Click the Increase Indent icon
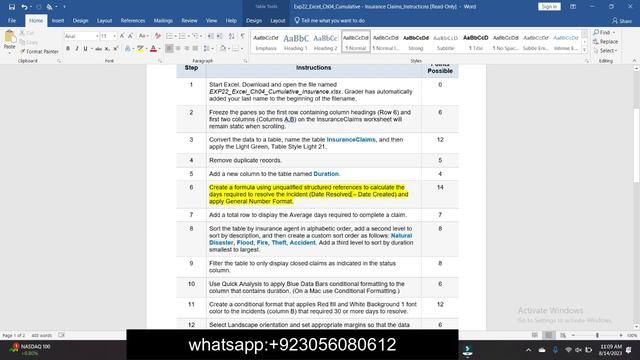The height and width of the screenshot is (360, 640). point(220,36)
